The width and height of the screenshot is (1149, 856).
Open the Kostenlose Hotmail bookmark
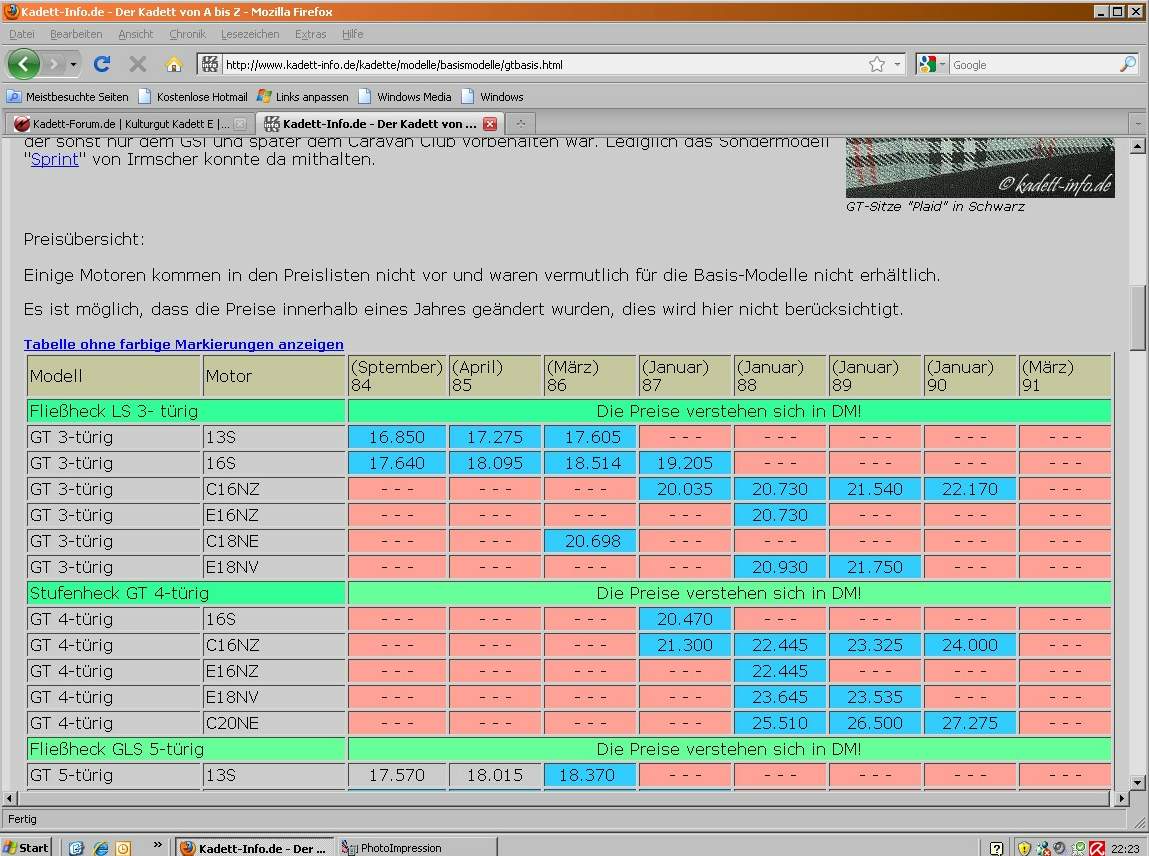[x=201, y=97]
